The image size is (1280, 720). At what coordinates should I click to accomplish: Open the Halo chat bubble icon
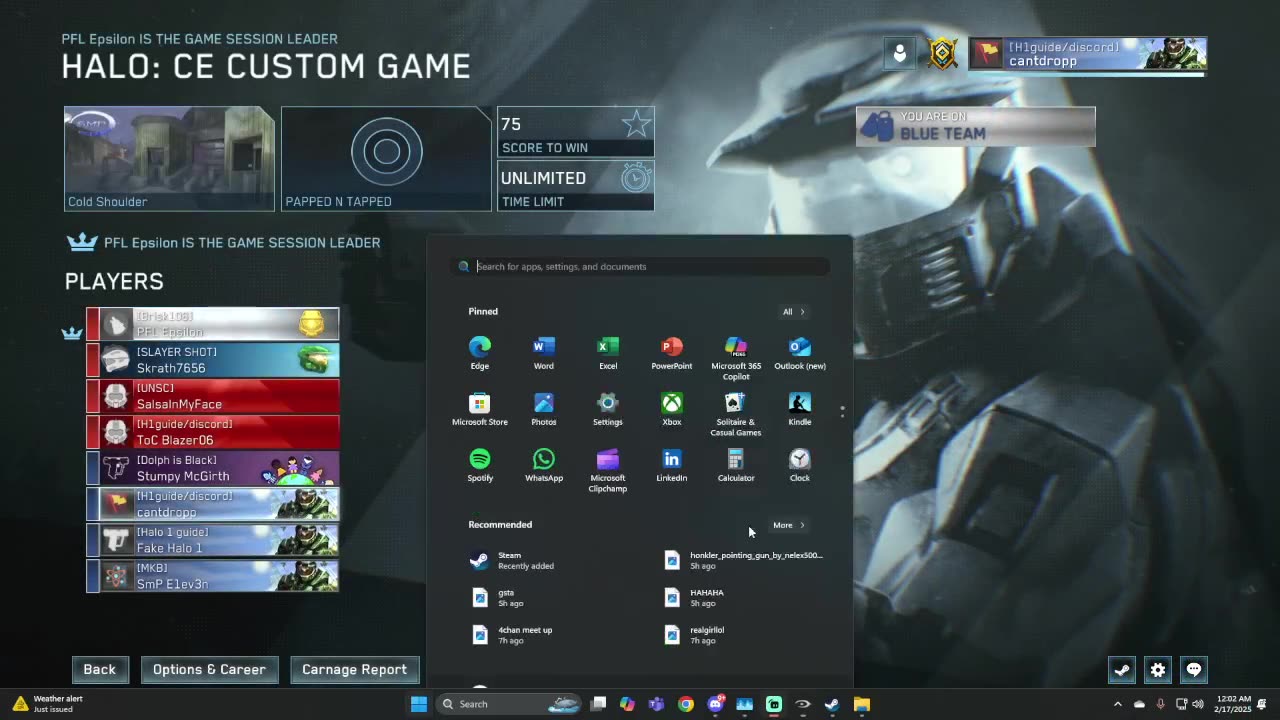tap(1194, 670)
